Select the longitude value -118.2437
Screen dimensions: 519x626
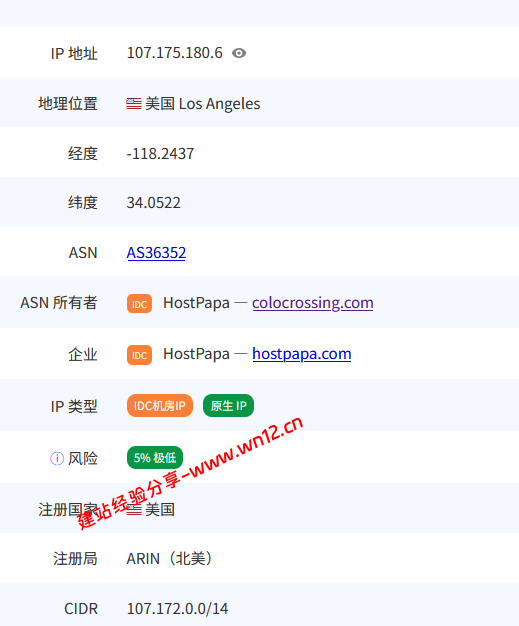coord(160,154)
